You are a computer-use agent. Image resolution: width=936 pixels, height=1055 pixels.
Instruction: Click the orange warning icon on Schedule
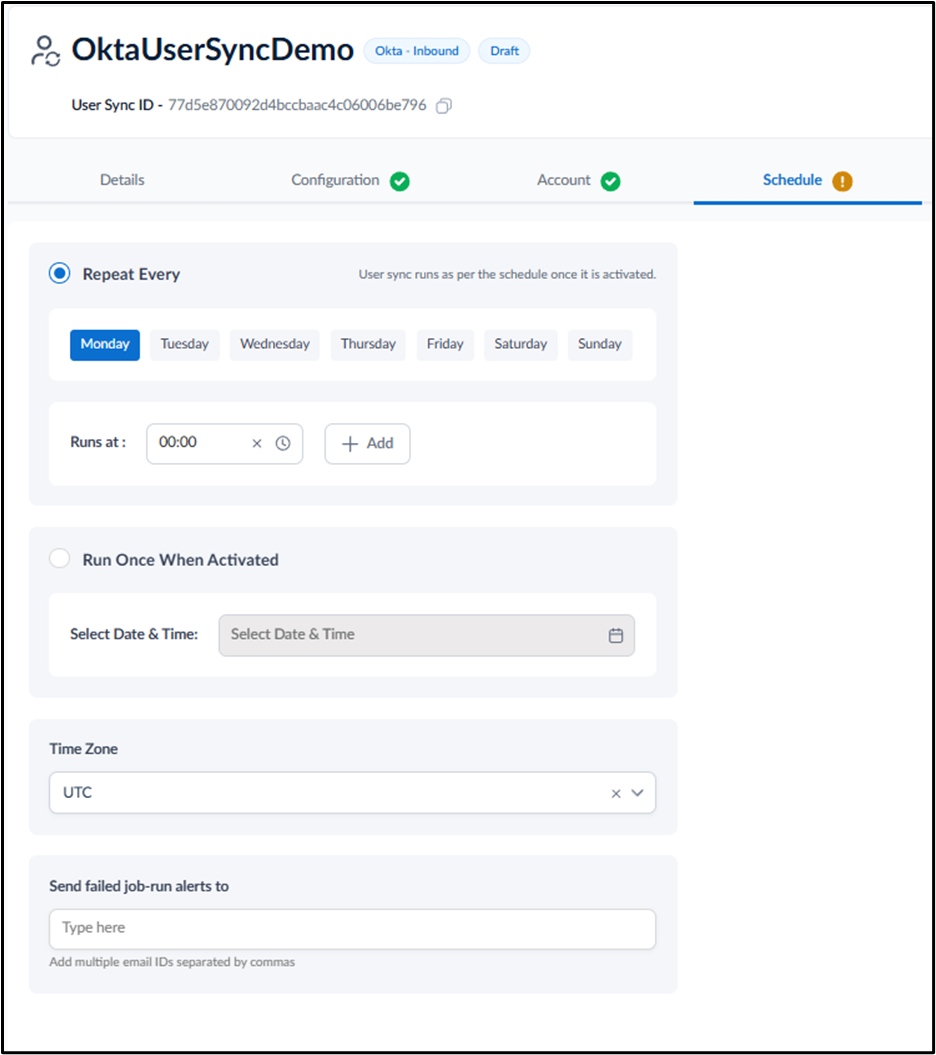point(842,181)
